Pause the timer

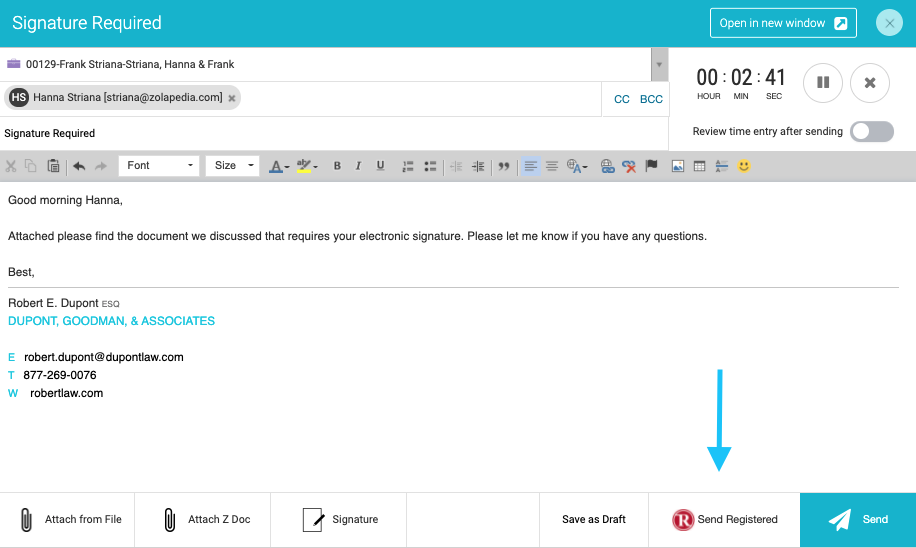823,82
